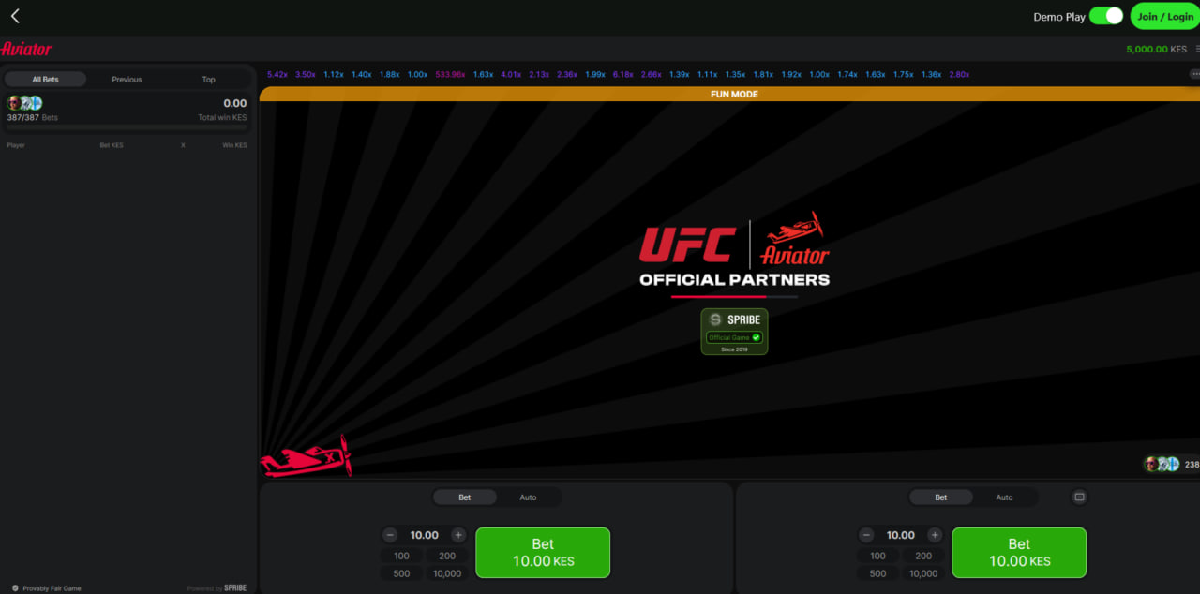Select Bet tab in right bet panel
The image size is (1200, 594).
[941, 497]
